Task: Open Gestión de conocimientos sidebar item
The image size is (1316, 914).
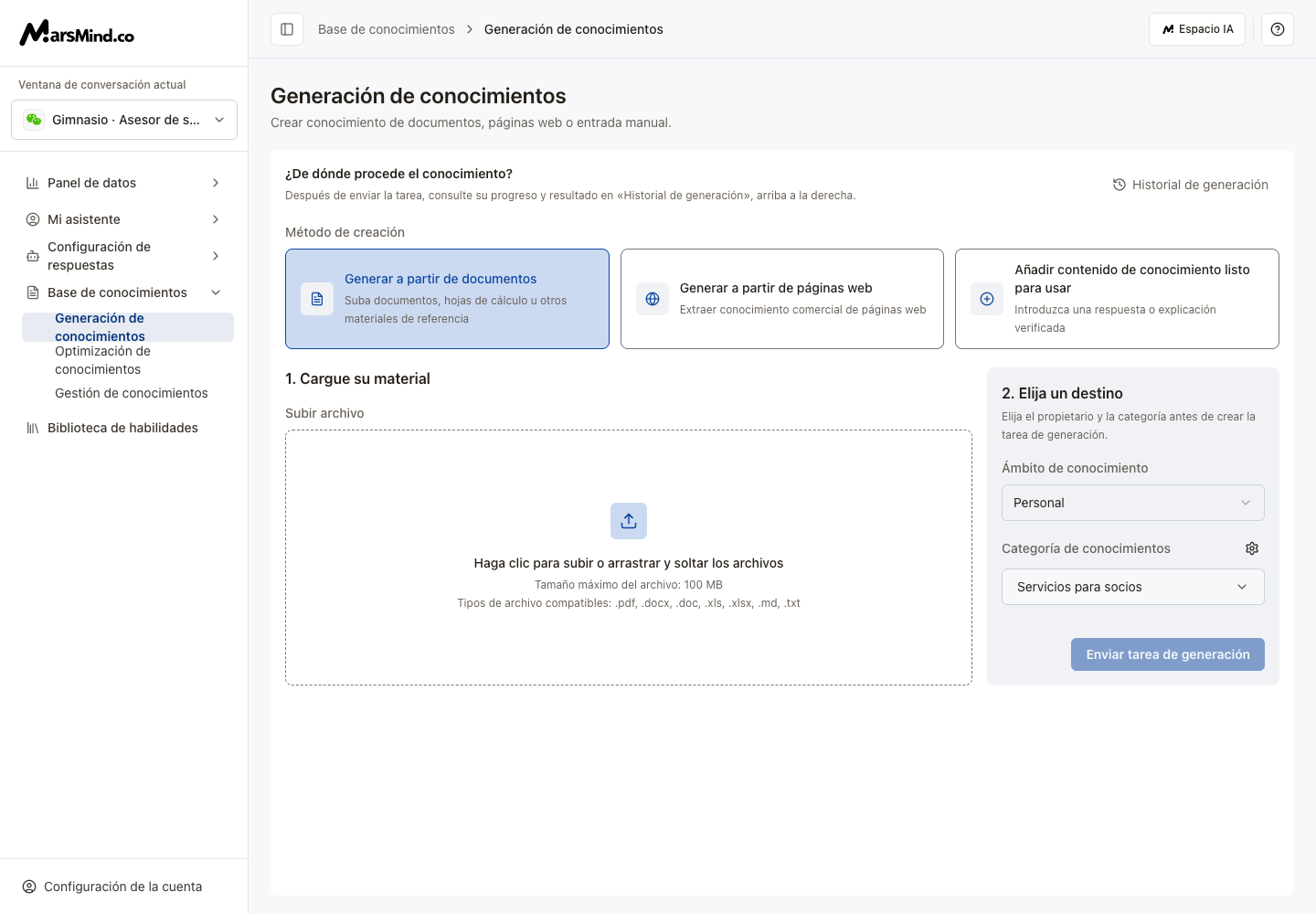Action: [128, 393]
